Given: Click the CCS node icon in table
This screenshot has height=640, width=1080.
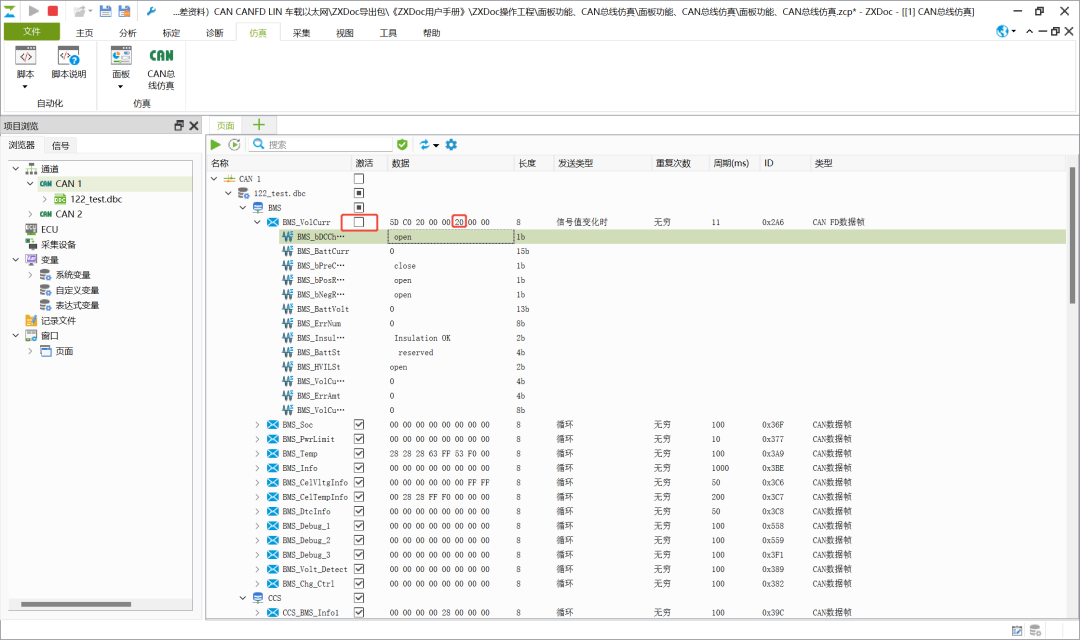Looking at the screenshot, I should 258,598.
